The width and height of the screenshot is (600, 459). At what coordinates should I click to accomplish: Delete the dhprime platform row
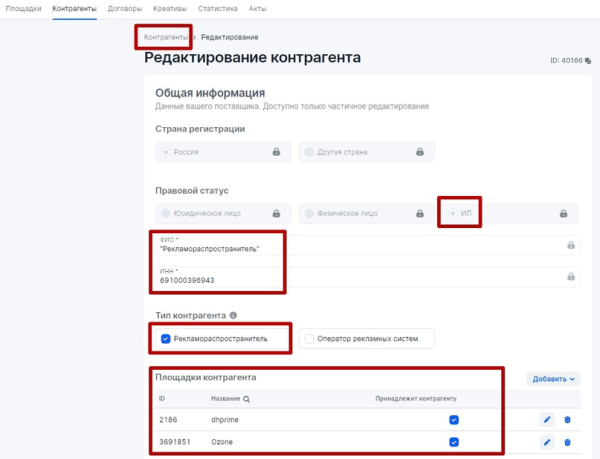pyautogui.click(x=568, y=420)
